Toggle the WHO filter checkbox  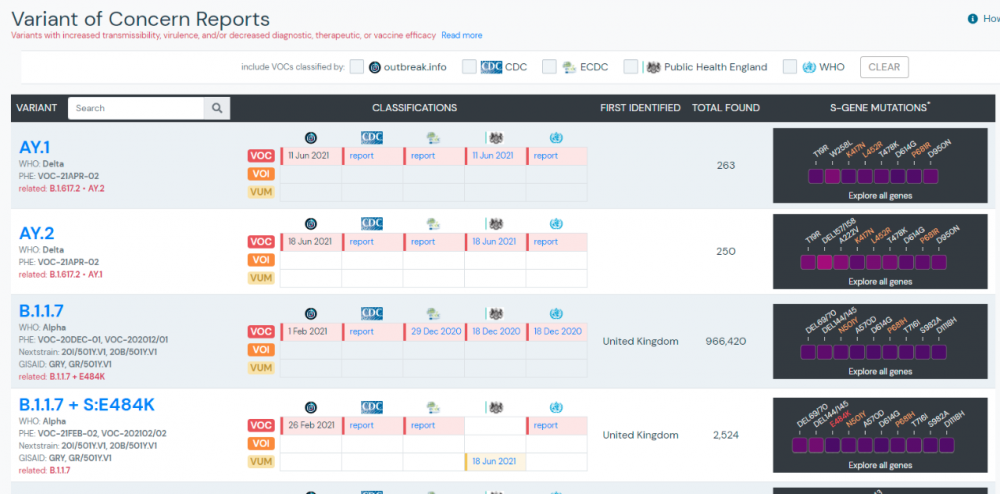790,67
